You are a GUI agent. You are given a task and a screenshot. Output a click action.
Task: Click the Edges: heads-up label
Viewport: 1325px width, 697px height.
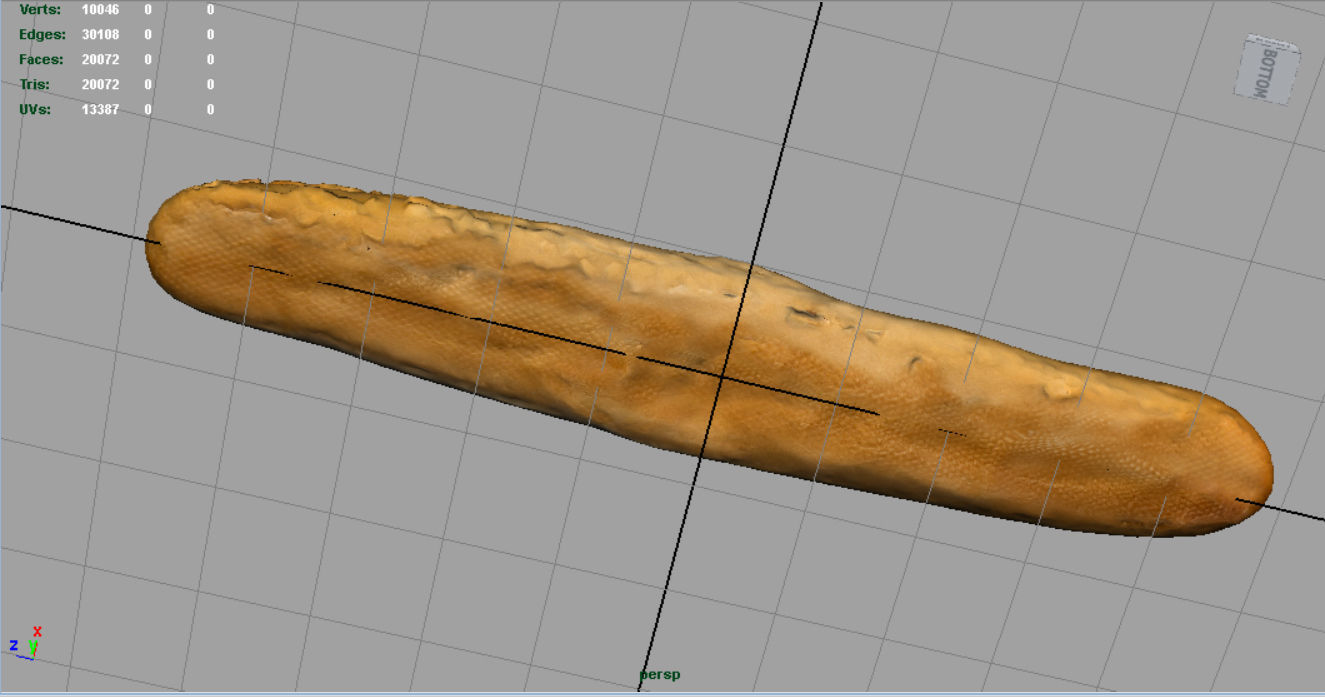pos(41,34)
